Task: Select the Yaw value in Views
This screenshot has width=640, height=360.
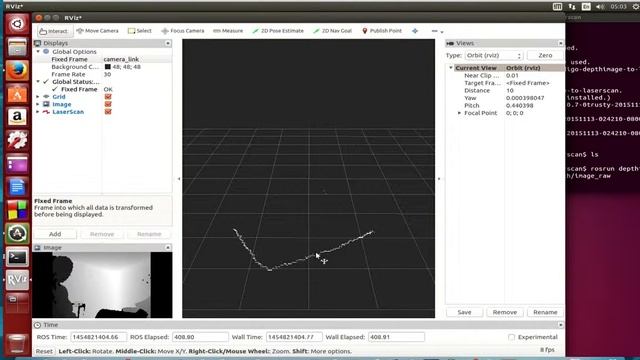Action: (525, 98)
